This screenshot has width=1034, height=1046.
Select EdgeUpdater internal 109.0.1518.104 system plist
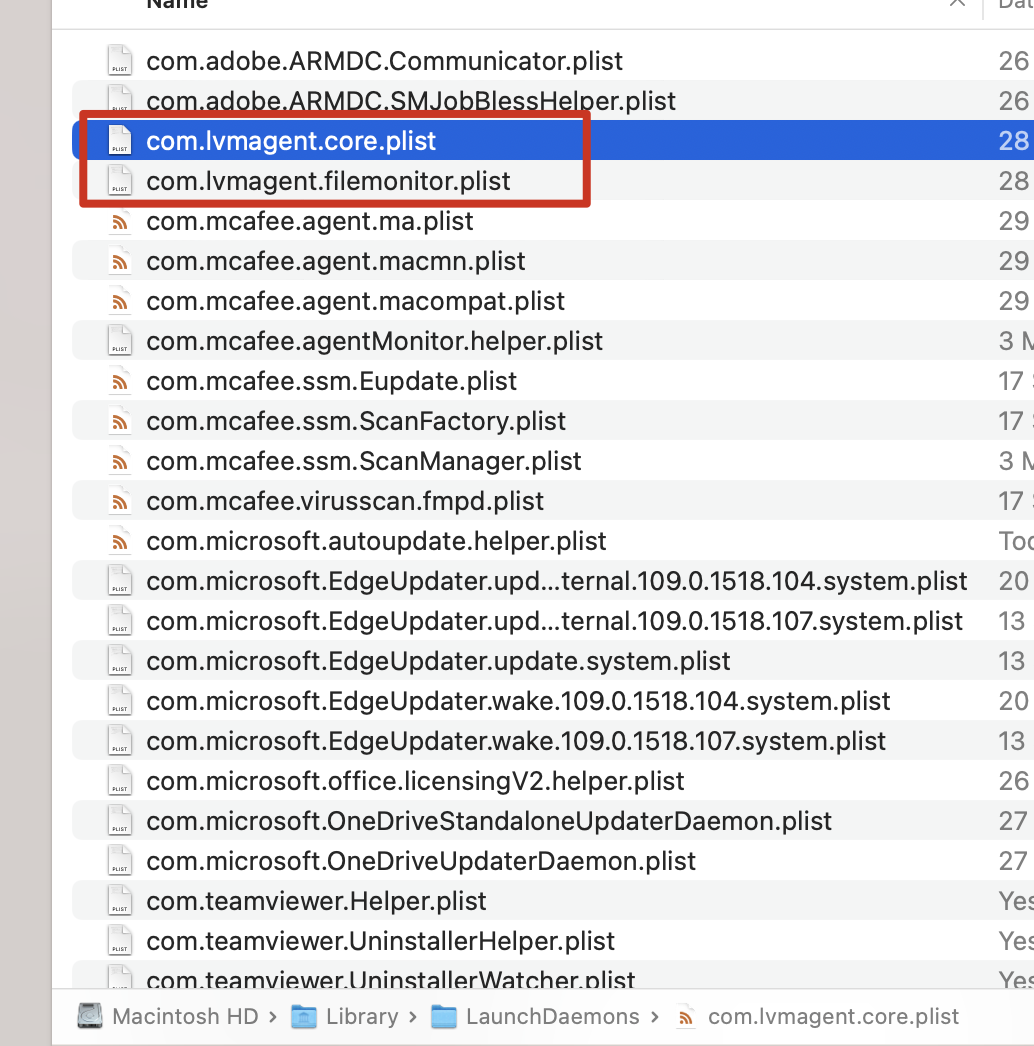point(556,582)
